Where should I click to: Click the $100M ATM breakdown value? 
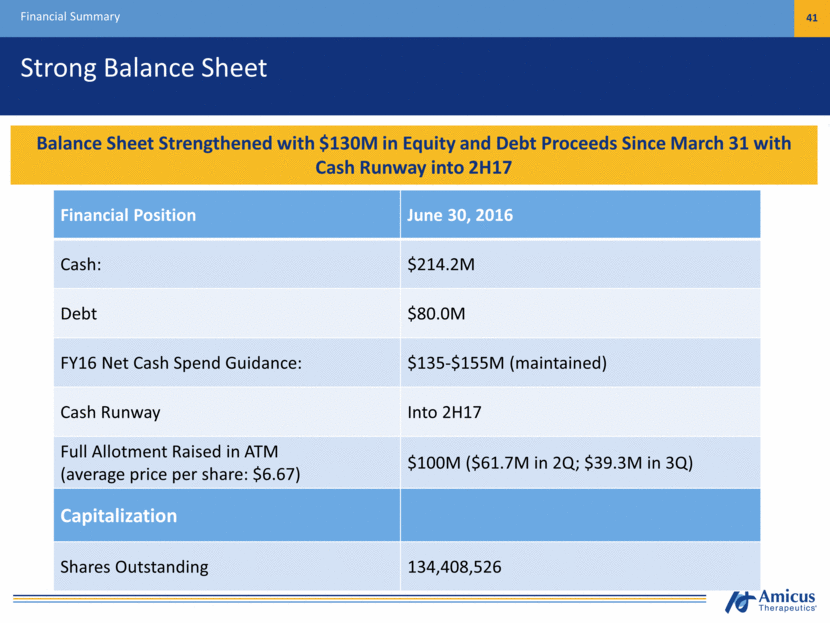(x=550, y=463)
